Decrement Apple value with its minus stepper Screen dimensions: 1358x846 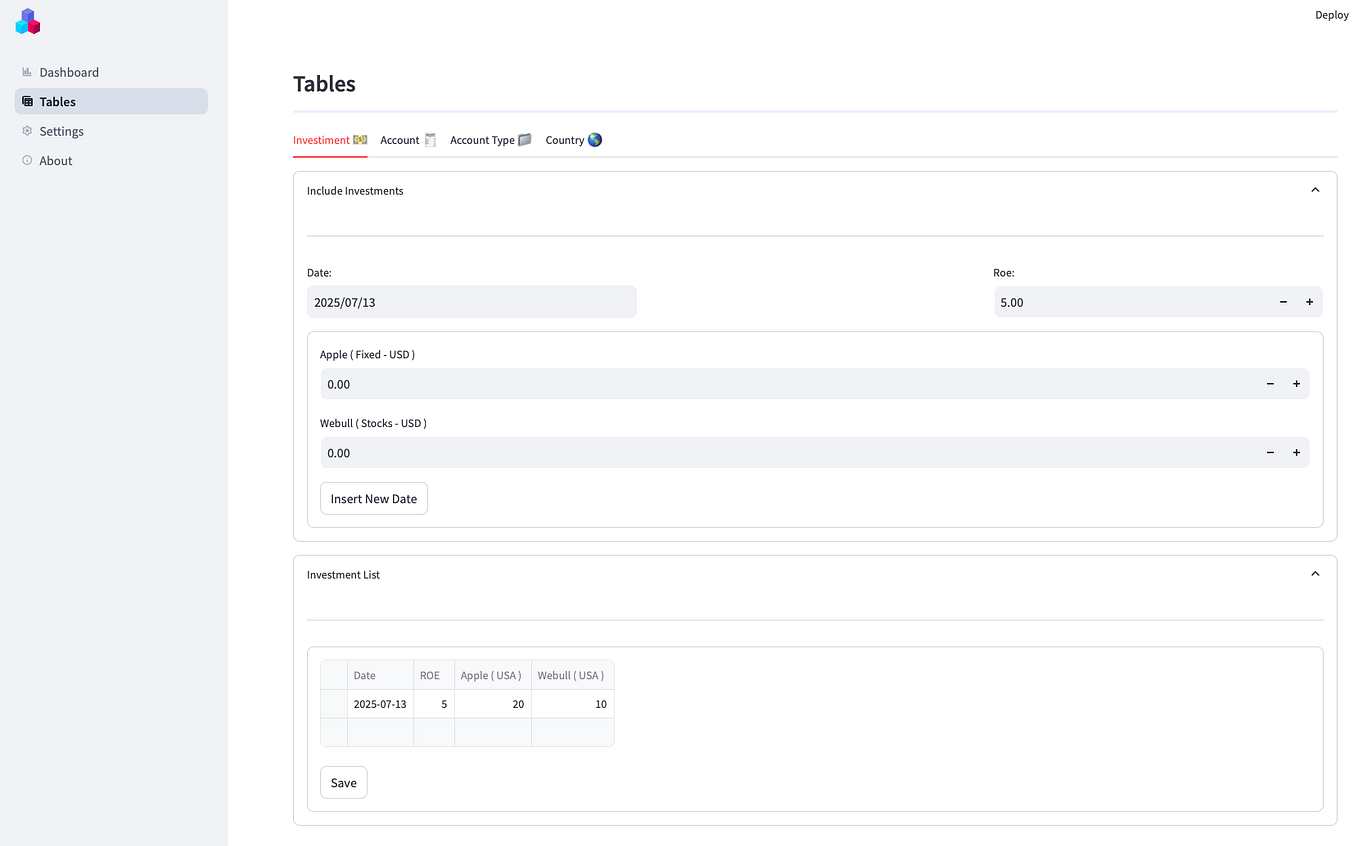(x=1270, y=383)
